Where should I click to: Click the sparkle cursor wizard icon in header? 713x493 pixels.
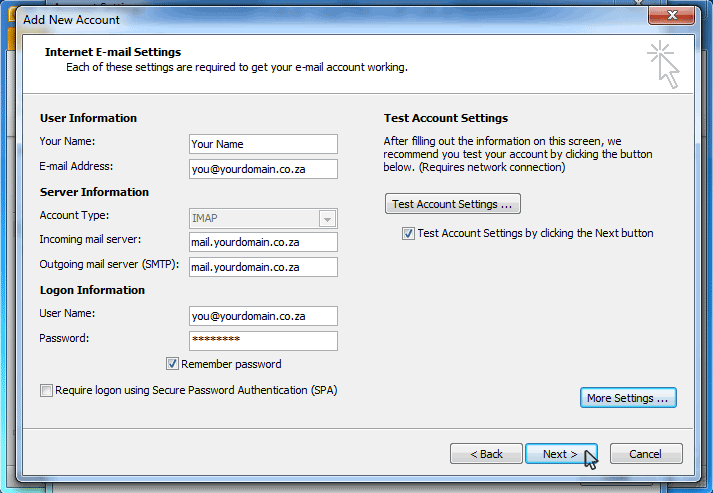click(663, 64)
